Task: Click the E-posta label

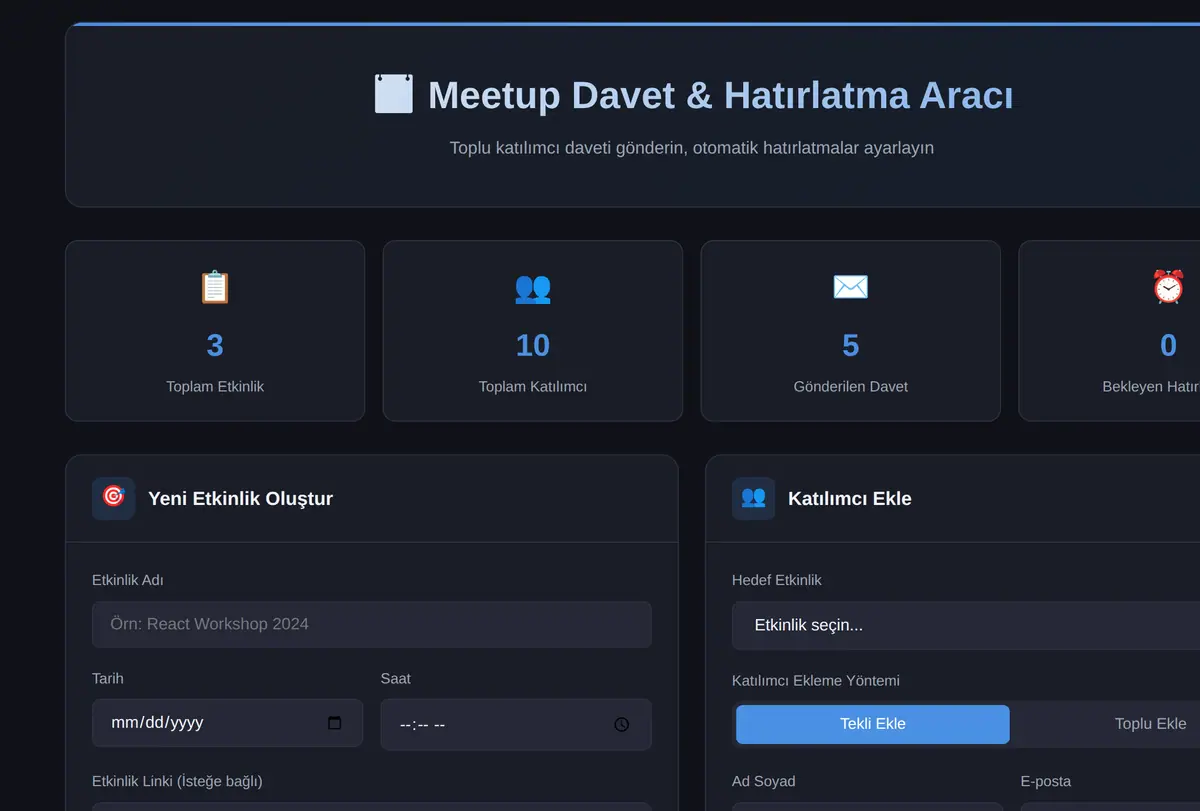Action: [1046, 781]
